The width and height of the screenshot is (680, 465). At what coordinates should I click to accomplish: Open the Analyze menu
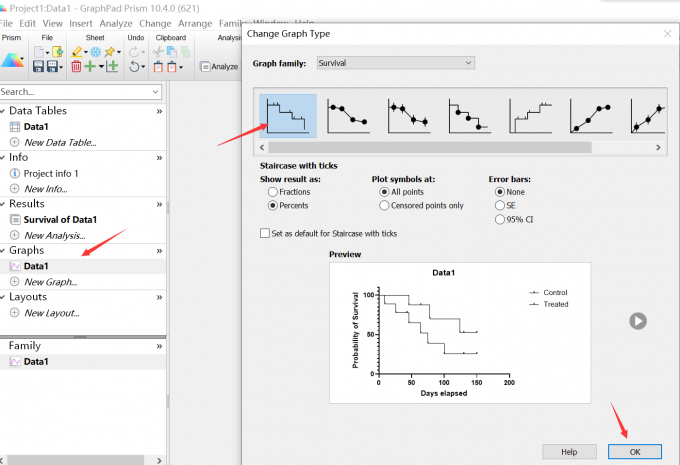click(116, 23)
